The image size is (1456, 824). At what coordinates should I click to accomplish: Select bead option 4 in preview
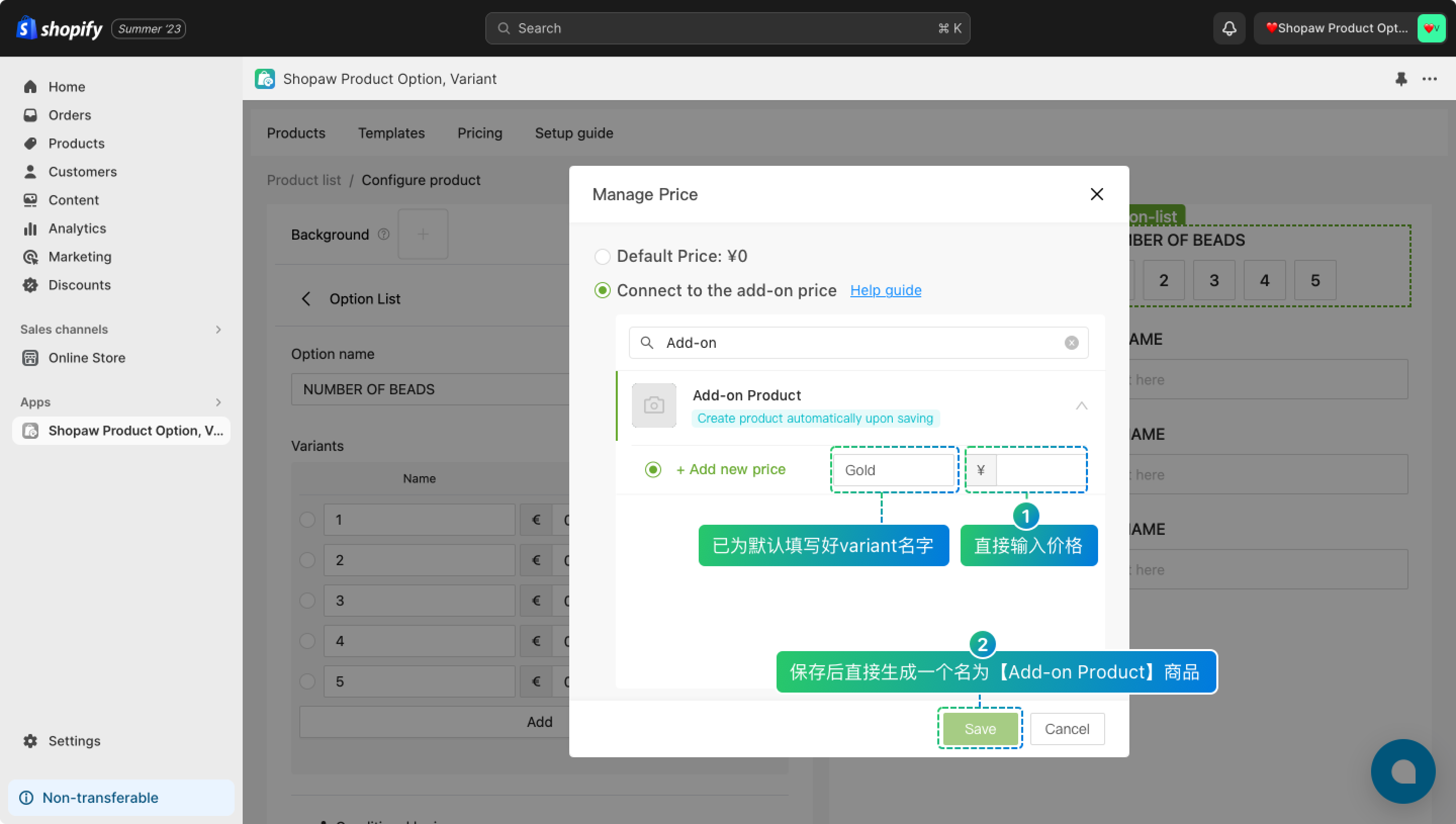(1265, 280)
